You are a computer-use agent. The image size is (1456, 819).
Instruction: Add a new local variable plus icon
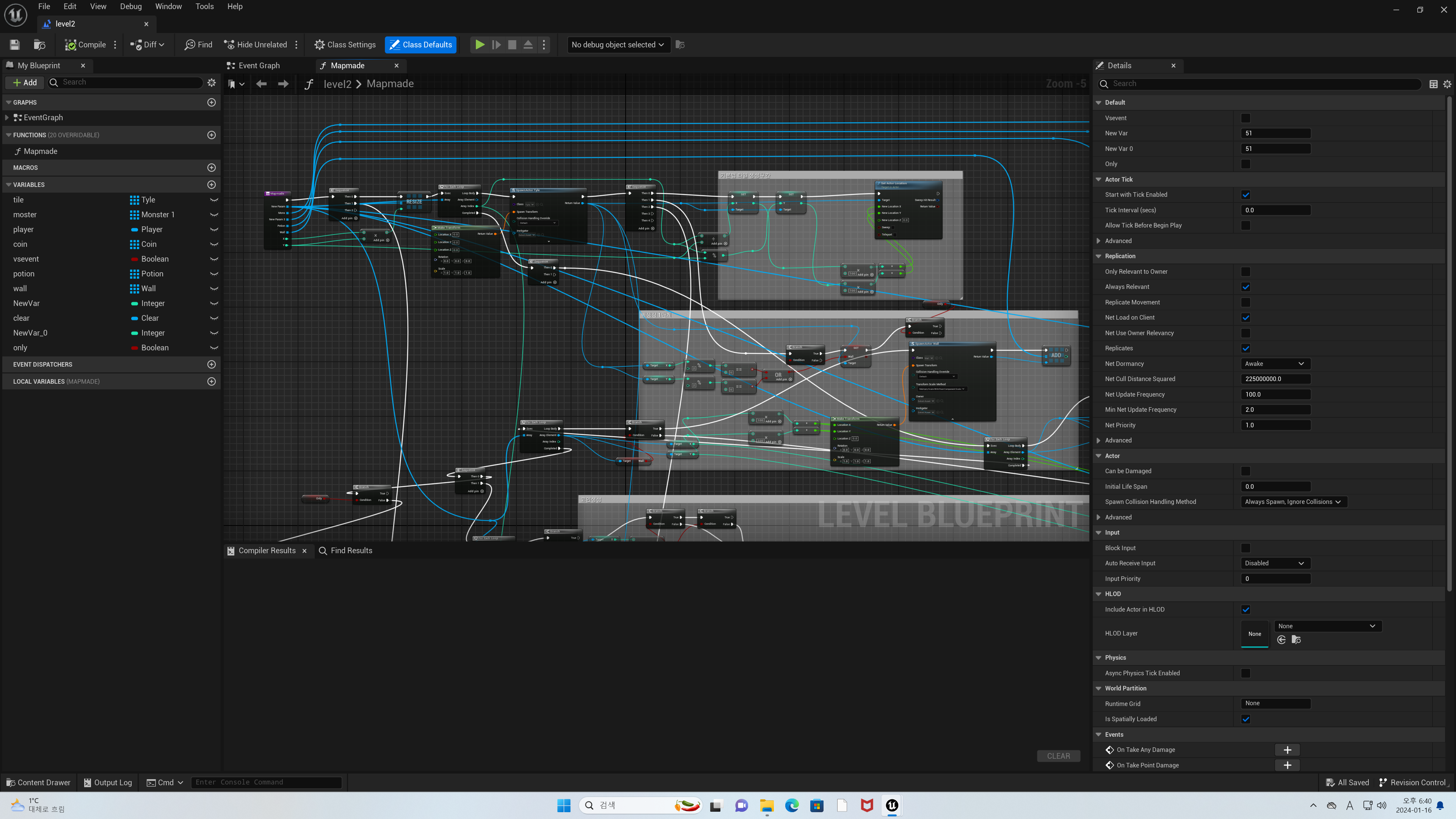pos(212,381)
